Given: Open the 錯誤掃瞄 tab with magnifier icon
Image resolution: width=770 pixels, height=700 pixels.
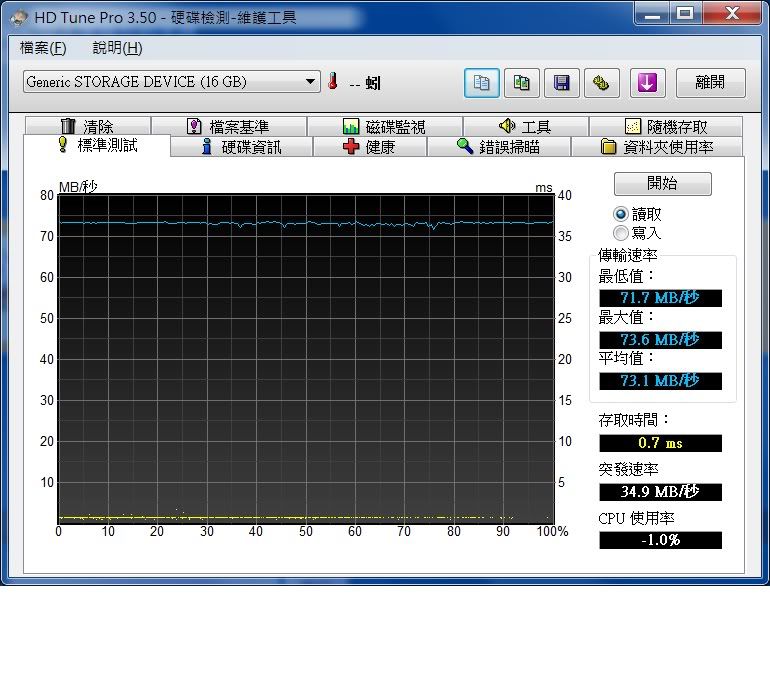Looking at the screenshot, I should pos(498,147).
